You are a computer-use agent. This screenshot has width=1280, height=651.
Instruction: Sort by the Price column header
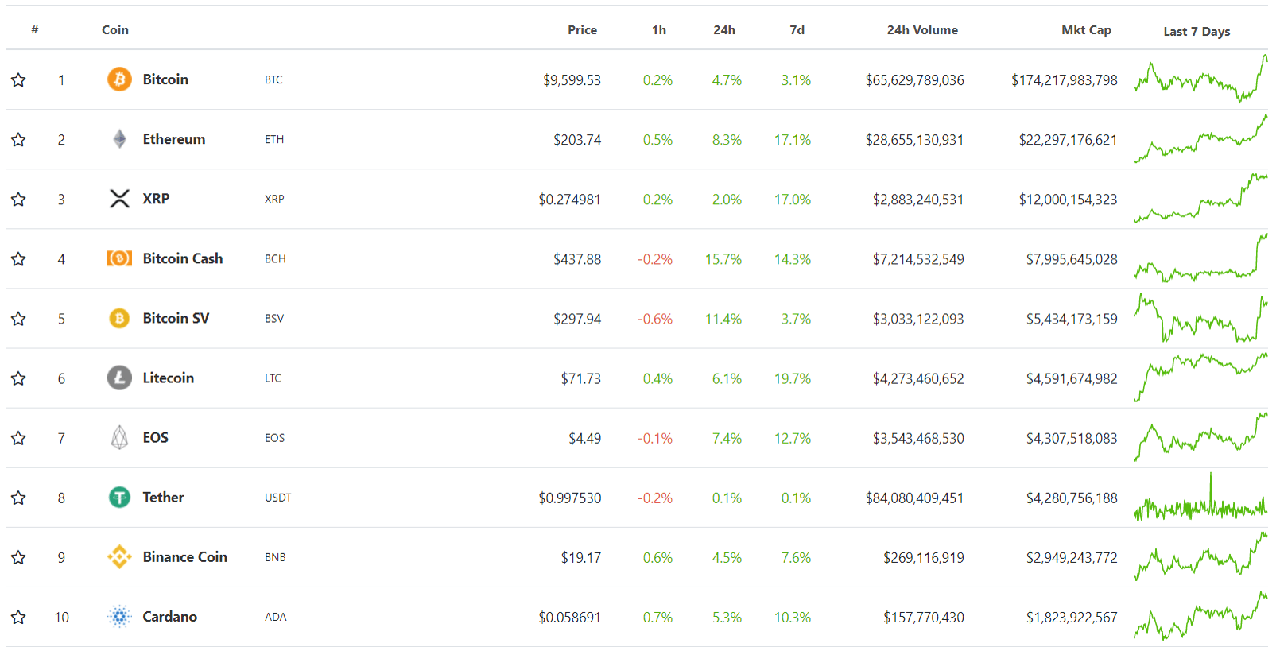pos(582,30)
